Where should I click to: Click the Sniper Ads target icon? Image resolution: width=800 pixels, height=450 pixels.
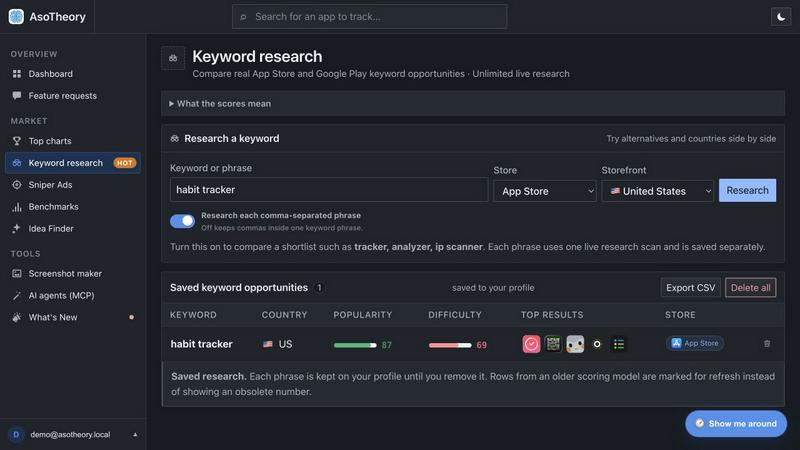(17, 185)
